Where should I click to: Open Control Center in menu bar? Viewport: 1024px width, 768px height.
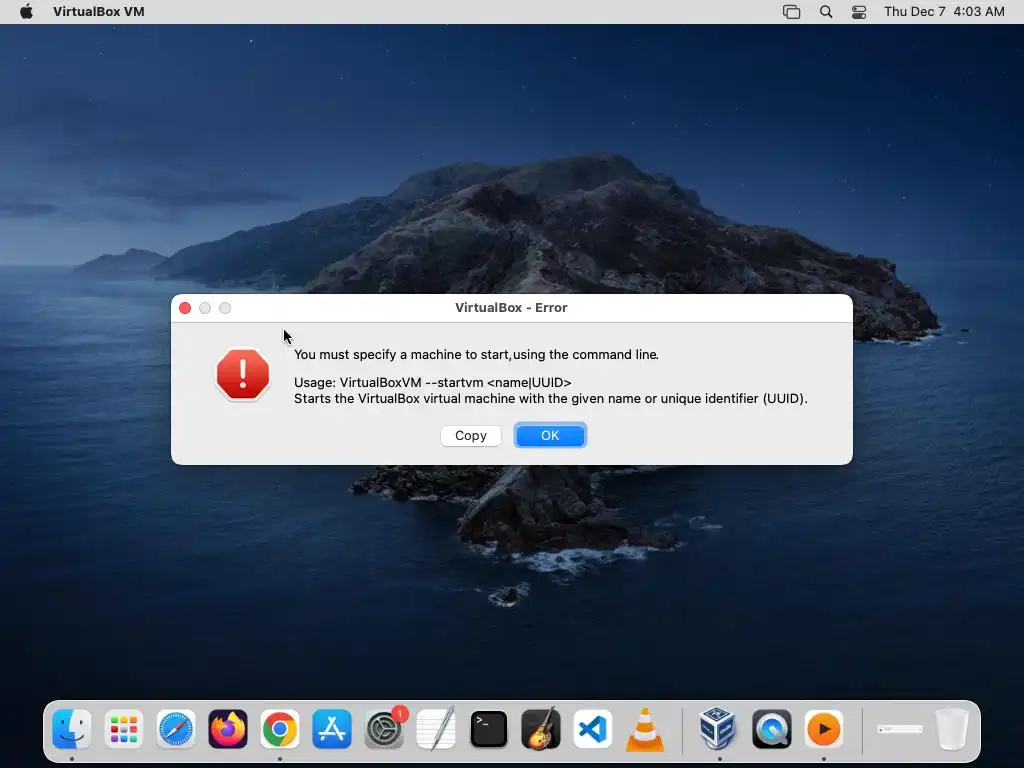click(859, 12)
